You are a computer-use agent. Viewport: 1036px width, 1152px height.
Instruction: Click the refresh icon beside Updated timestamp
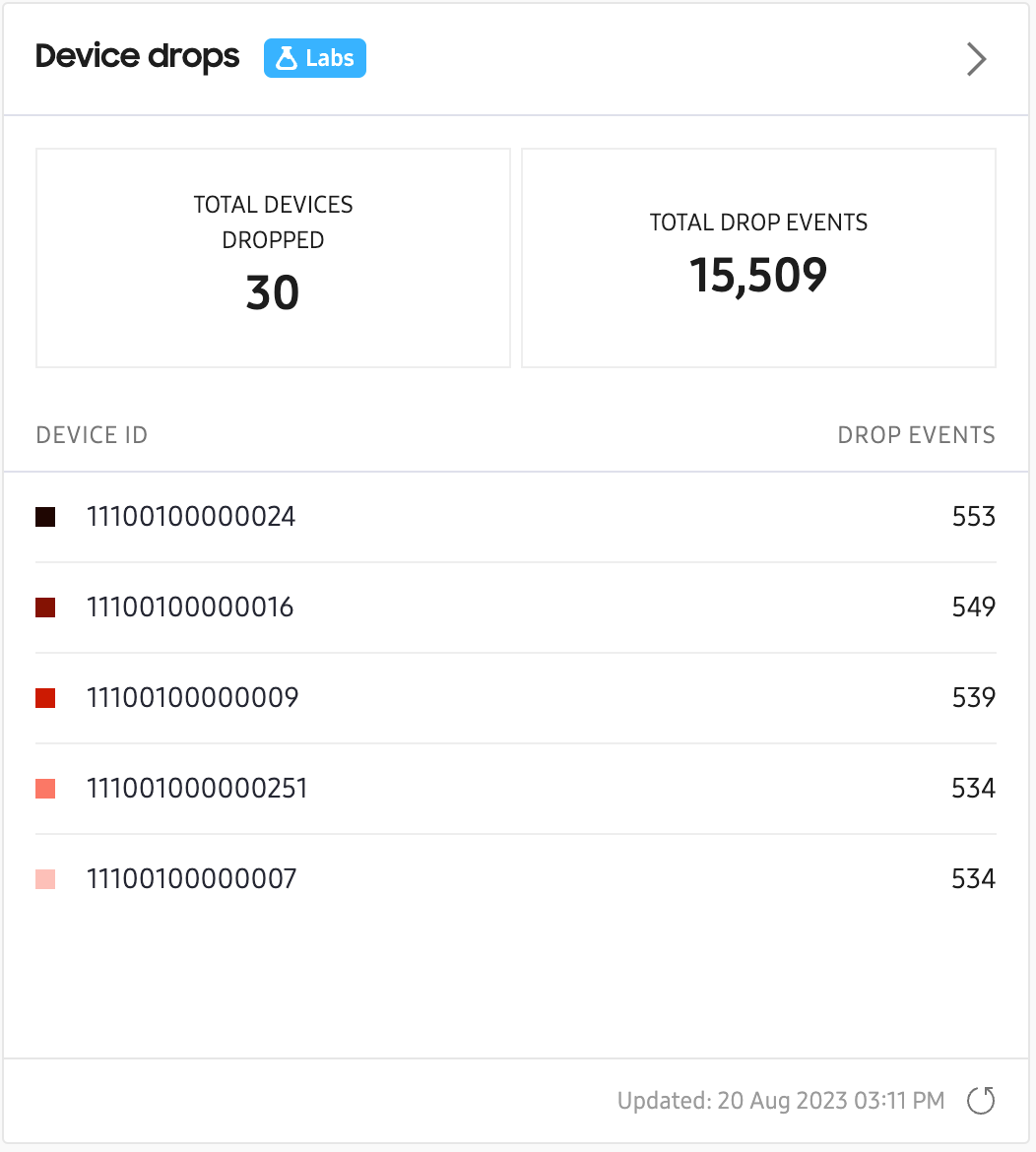tap(981, 1101)
